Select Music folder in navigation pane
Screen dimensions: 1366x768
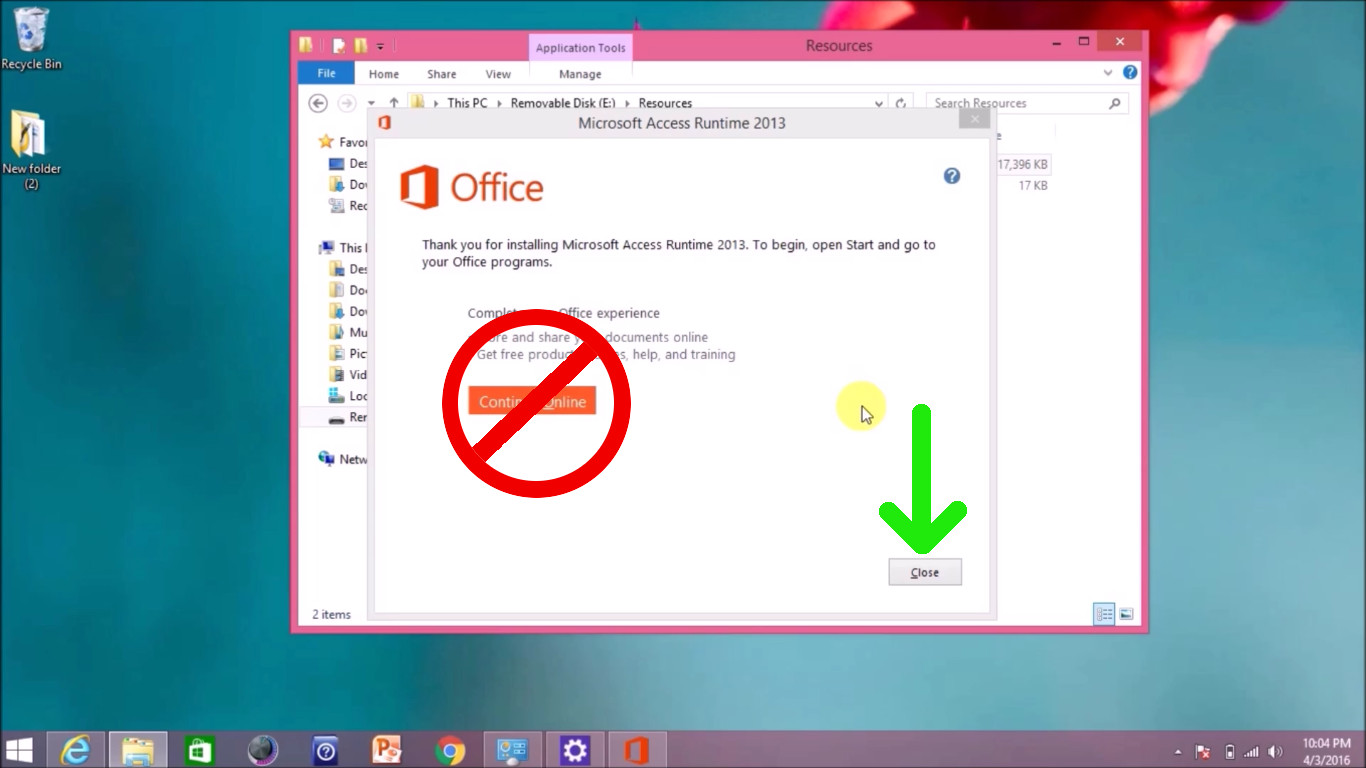point(348,332)
